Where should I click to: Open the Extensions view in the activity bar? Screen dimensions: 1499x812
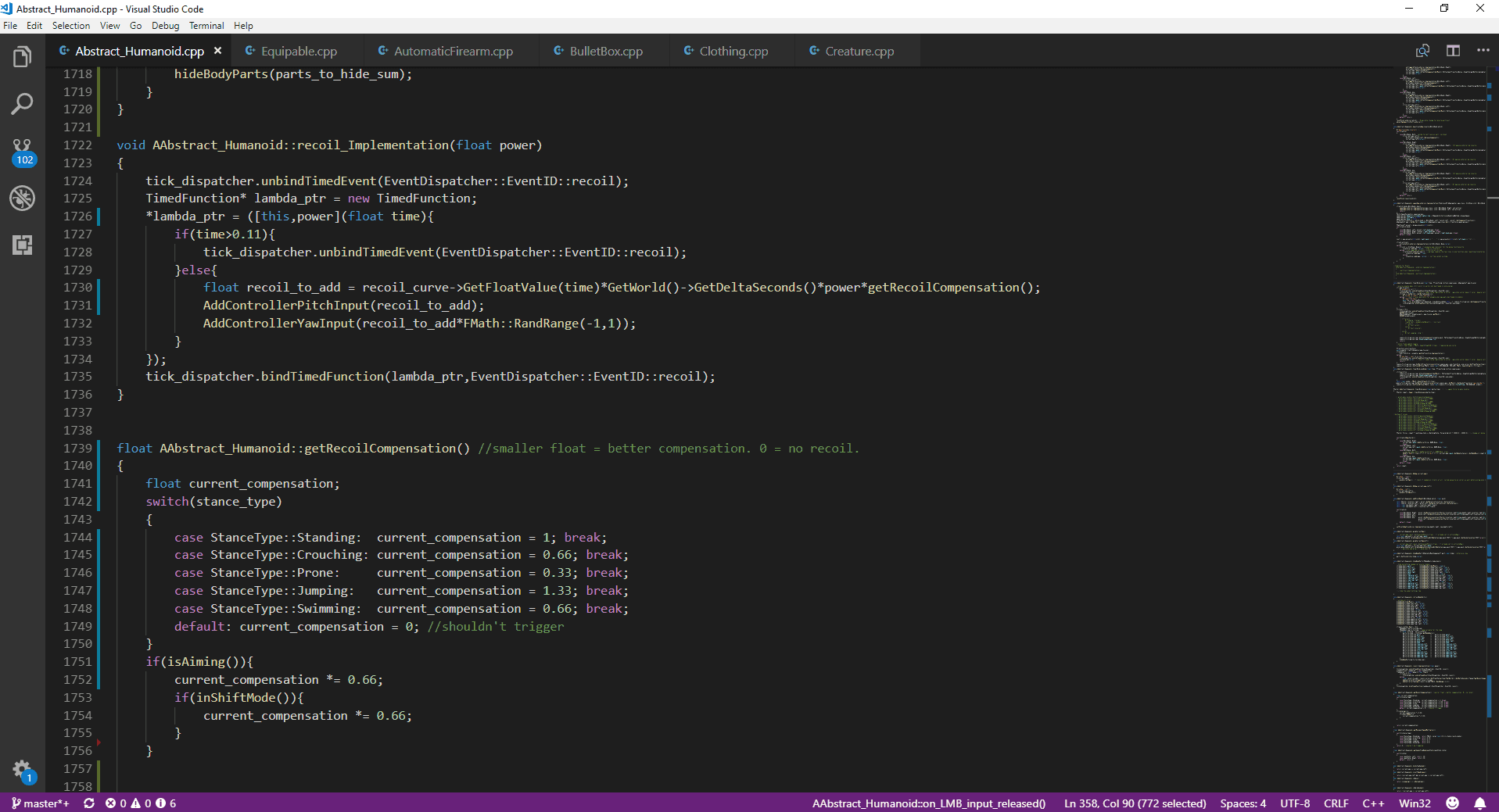[22, 245]
